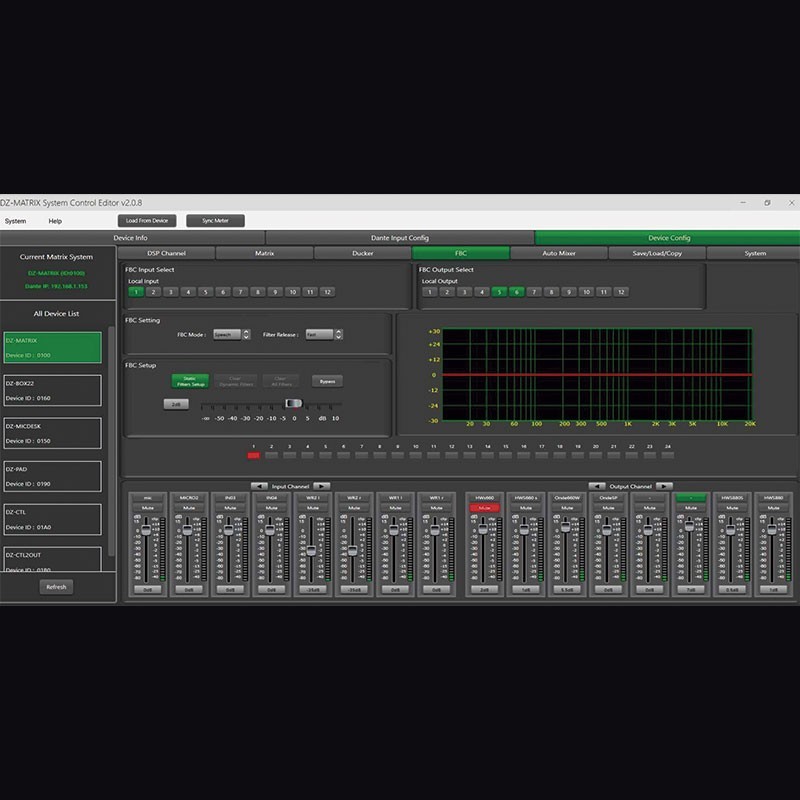Viewport: 800px width, 800px height.
Task: Click the WR2 l channel fader handle
Action: [x=311, y=551]
